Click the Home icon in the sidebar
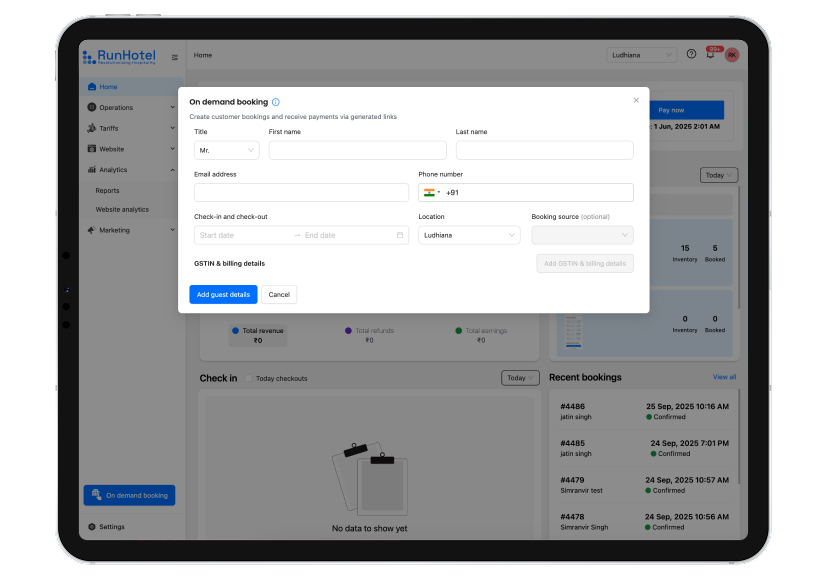This screenshot has width=828, height=582. pyautogui.click(x=92, y=87)
